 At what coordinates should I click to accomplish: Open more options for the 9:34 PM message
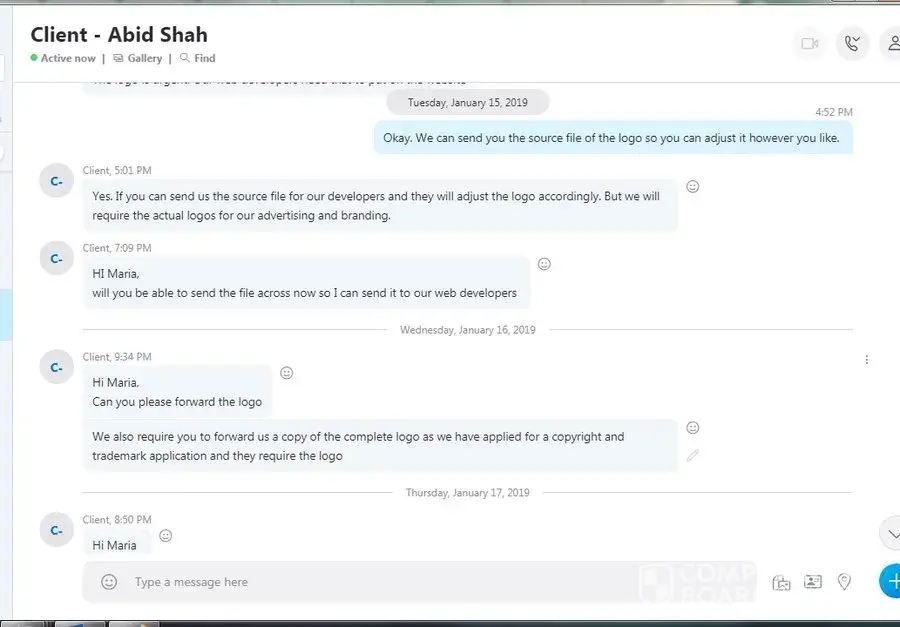(x=867, y=360)
